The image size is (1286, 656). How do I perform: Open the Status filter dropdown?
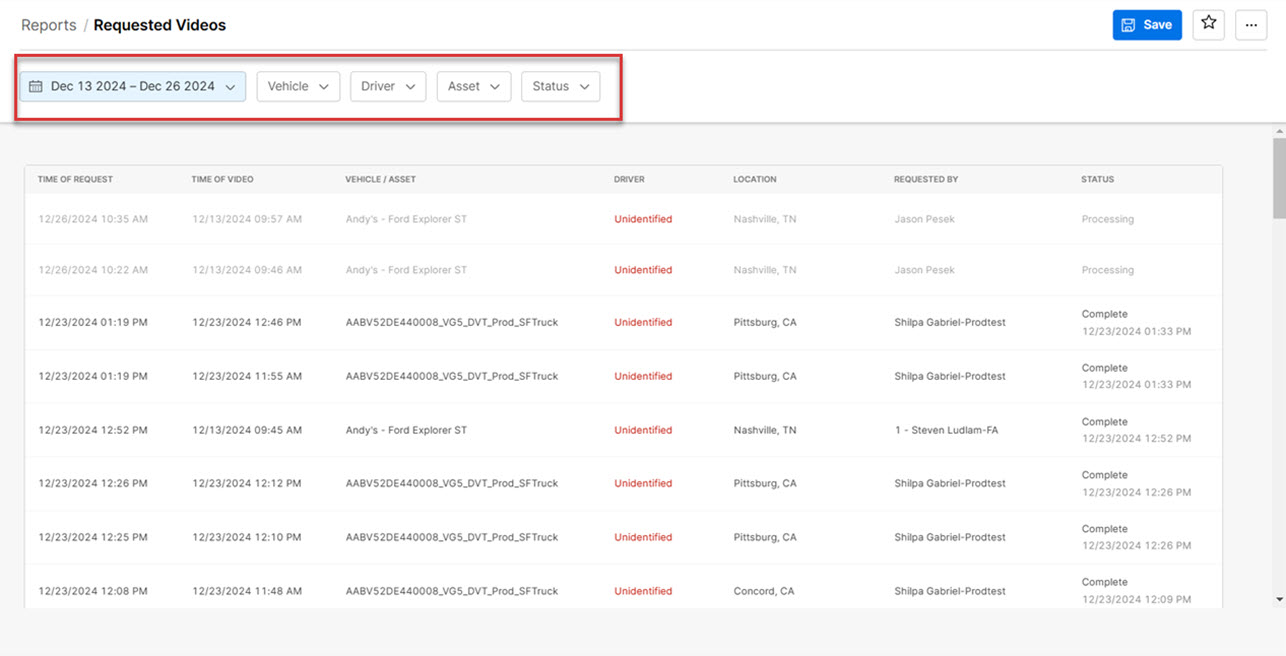point(560,86)
